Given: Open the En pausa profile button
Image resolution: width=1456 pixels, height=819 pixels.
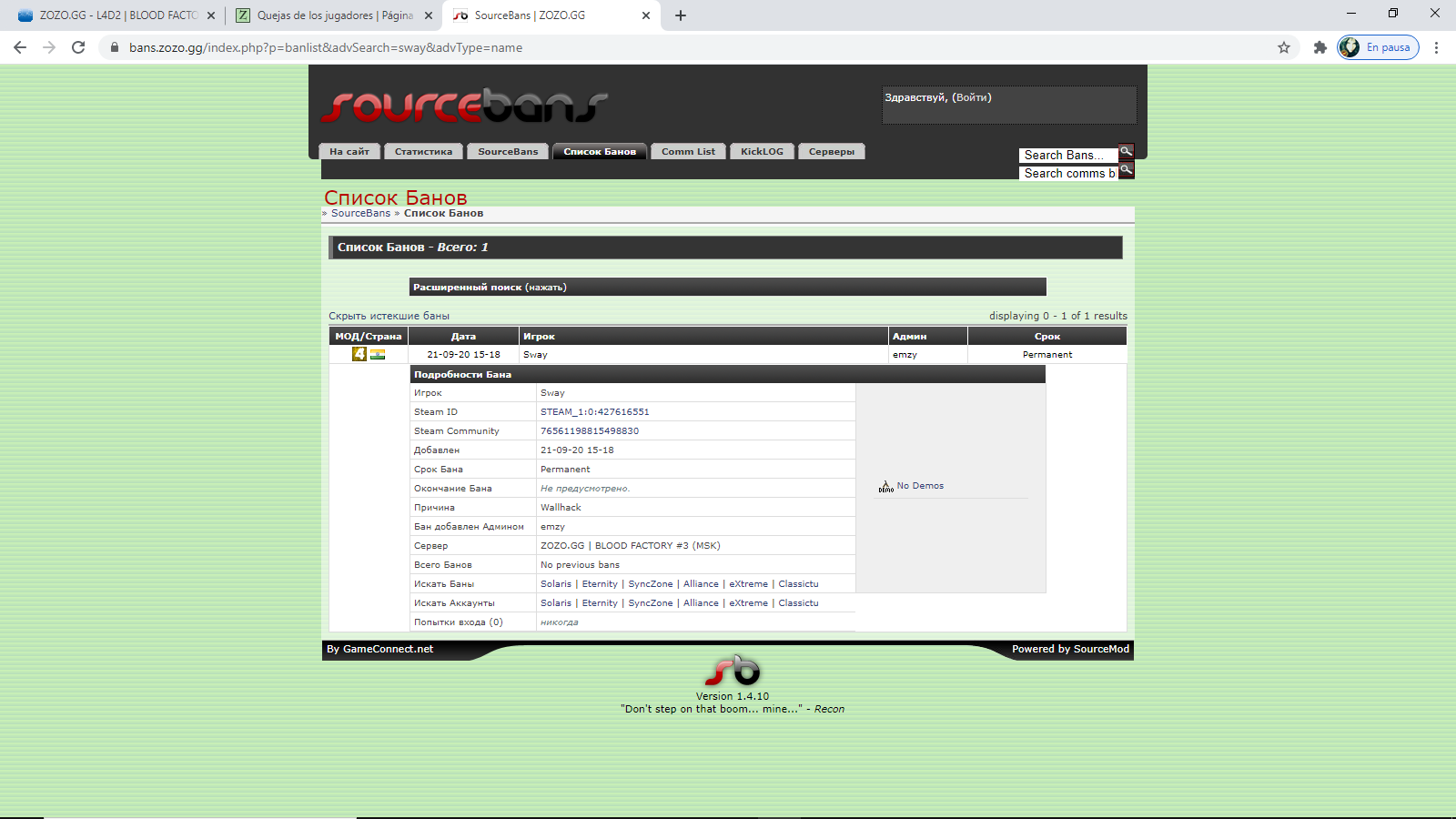Looking at the screenshot, I should (x=1378, y=47).
